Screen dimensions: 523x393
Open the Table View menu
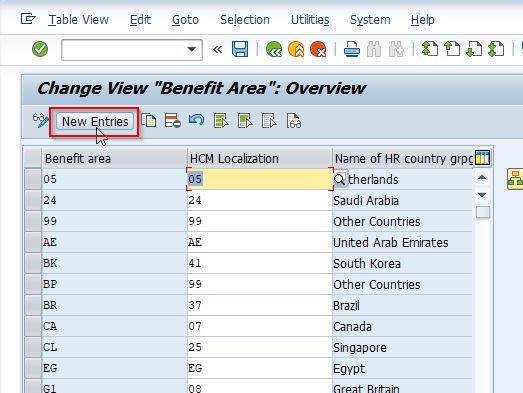[x=79, y=20]
